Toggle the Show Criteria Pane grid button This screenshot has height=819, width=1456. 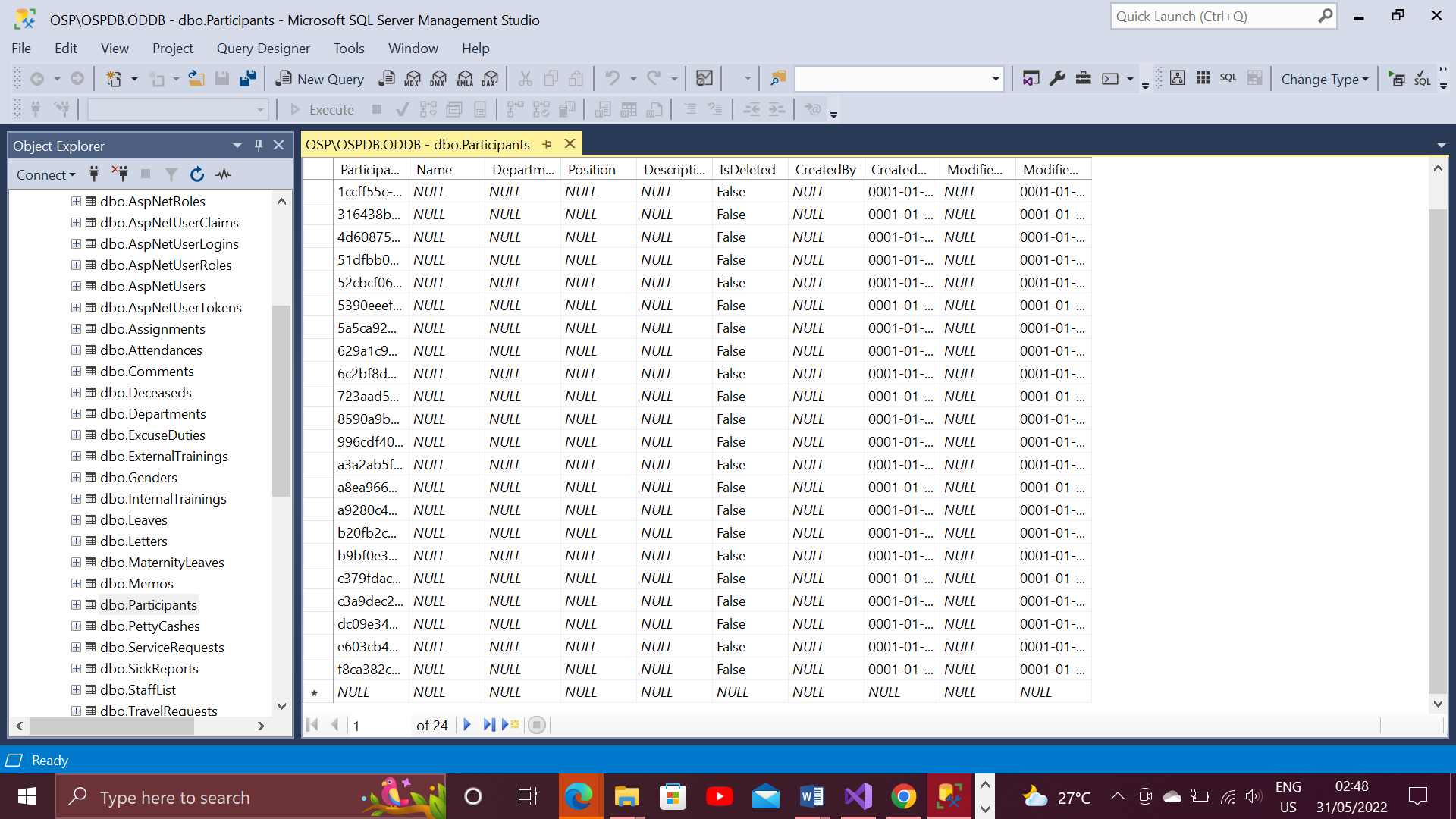(1203, 78)
